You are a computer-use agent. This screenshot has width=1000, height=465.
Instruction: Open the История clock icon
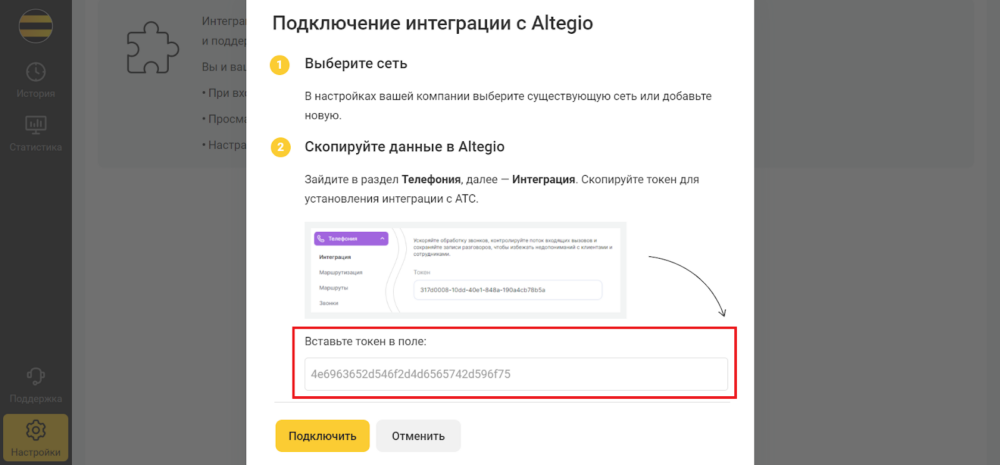(36, 71)
